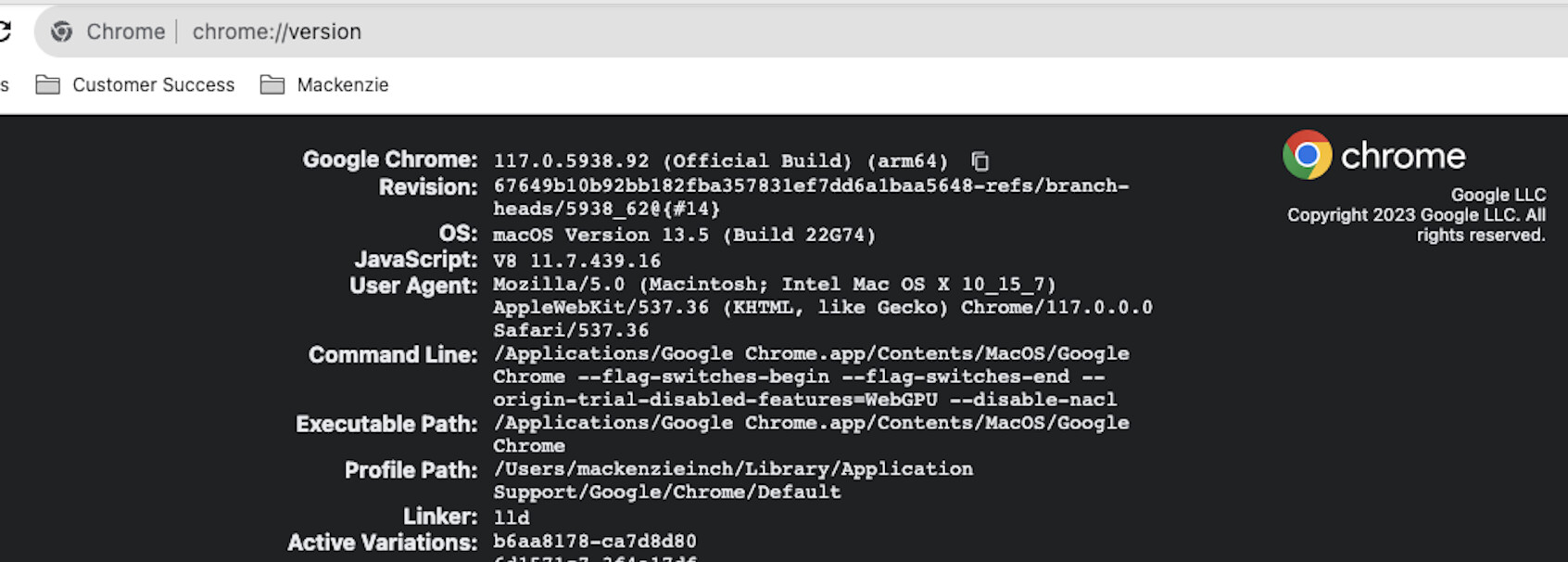Click the variation b6aa8178-ca7d8d80
Image resolution: width=1568 pixels, height=562 pixels.
(x=594, y=541)
